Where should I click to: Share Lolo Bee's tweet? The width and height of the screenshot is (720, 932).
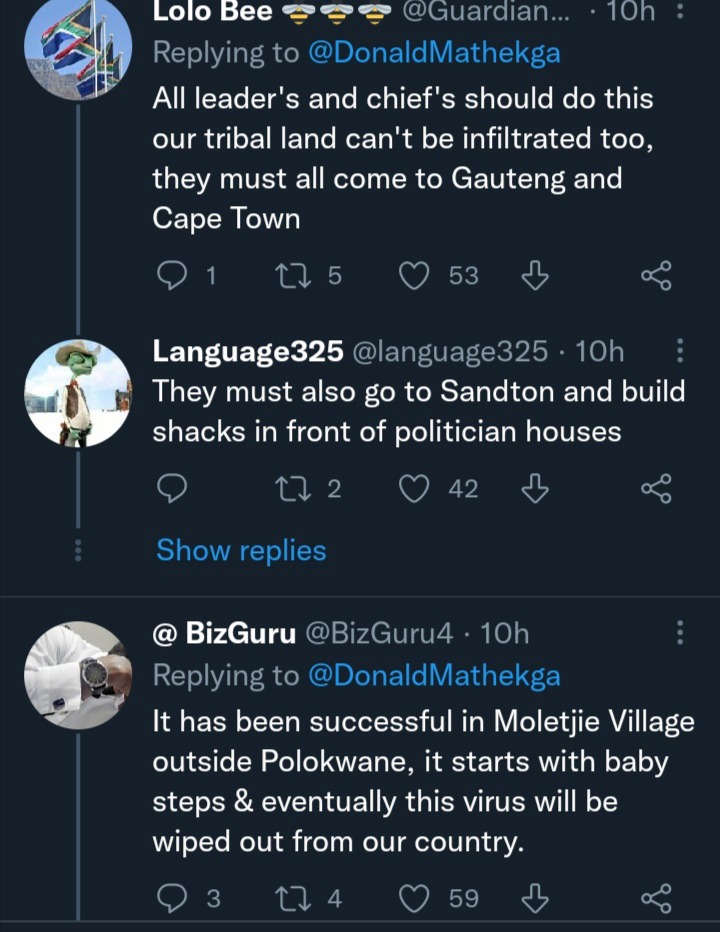click(656, 276)
